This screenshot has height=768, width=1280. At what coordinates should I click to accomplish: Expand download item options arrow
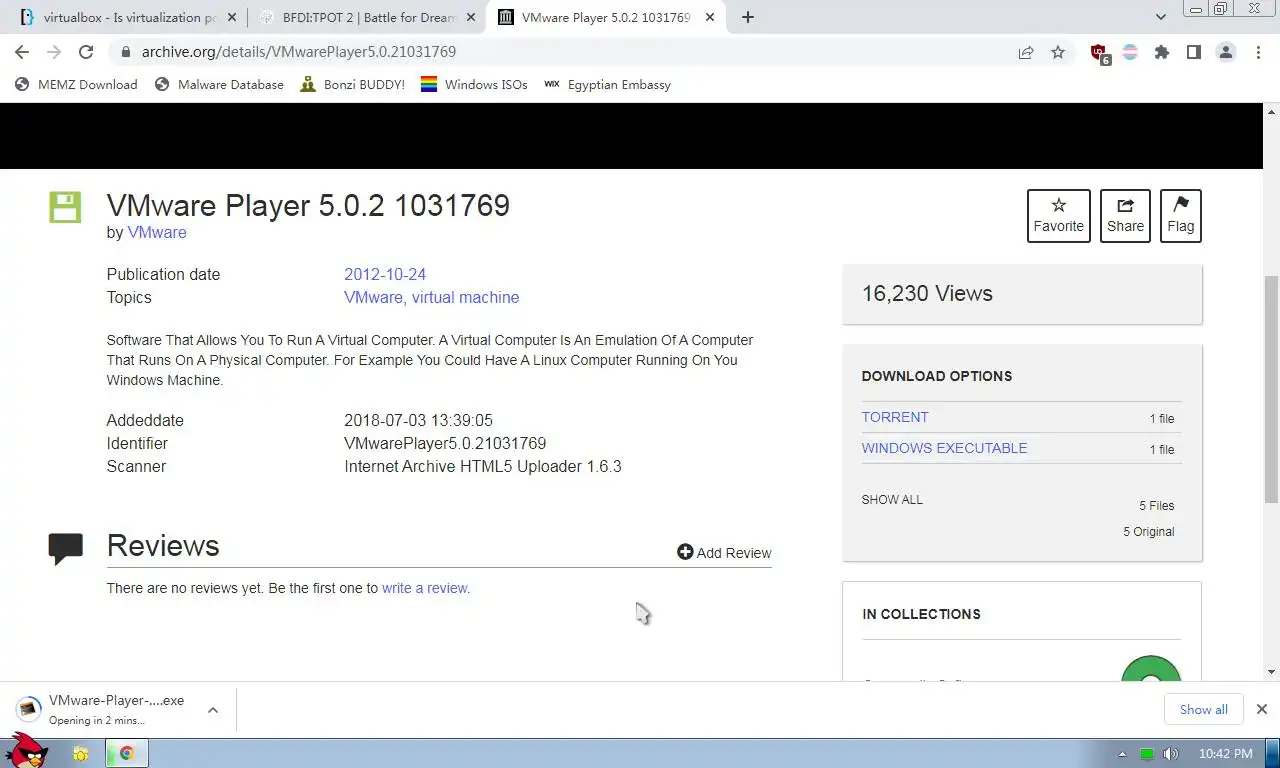[212, 710]
